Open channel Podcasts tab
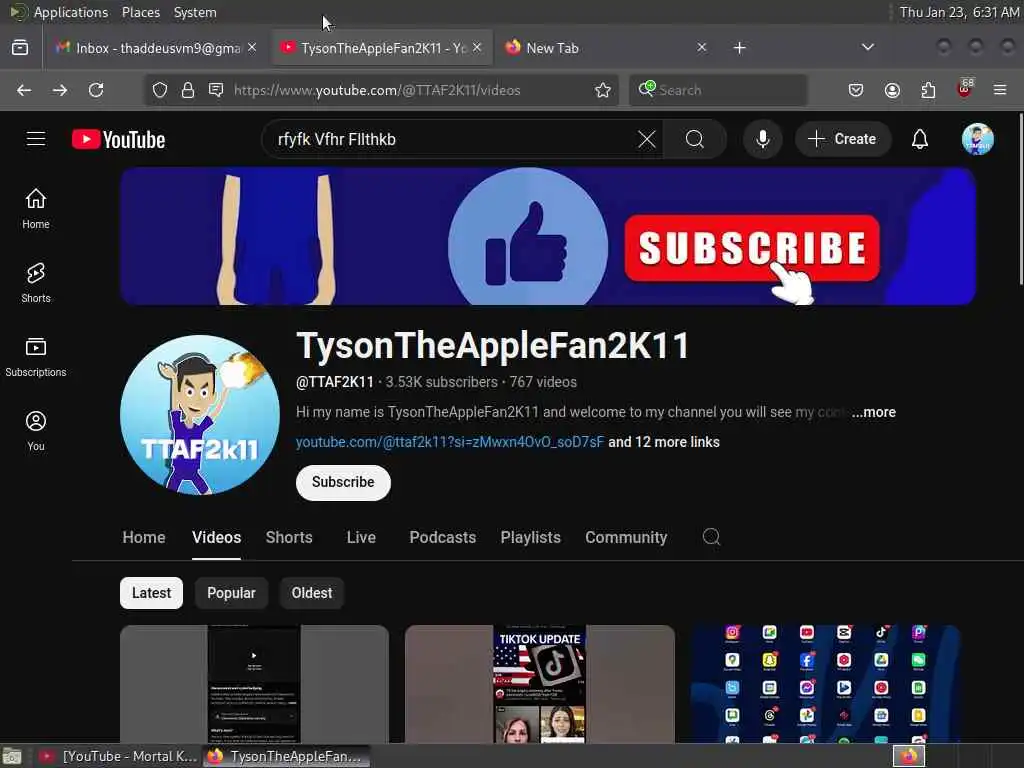The image size is (1024, 768). click(x=443, y=537)
